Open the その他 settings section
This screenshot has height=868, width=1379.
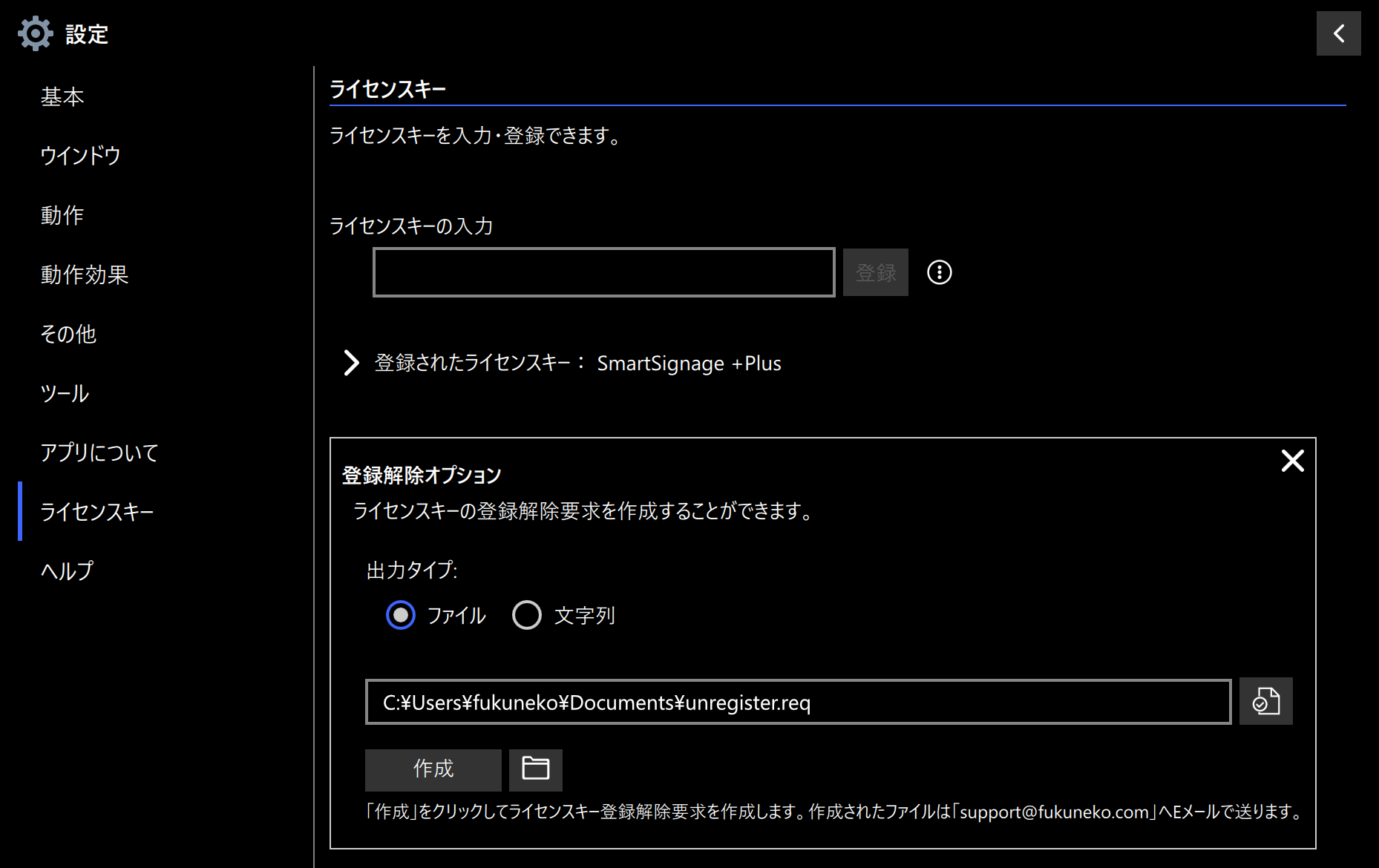68,334
